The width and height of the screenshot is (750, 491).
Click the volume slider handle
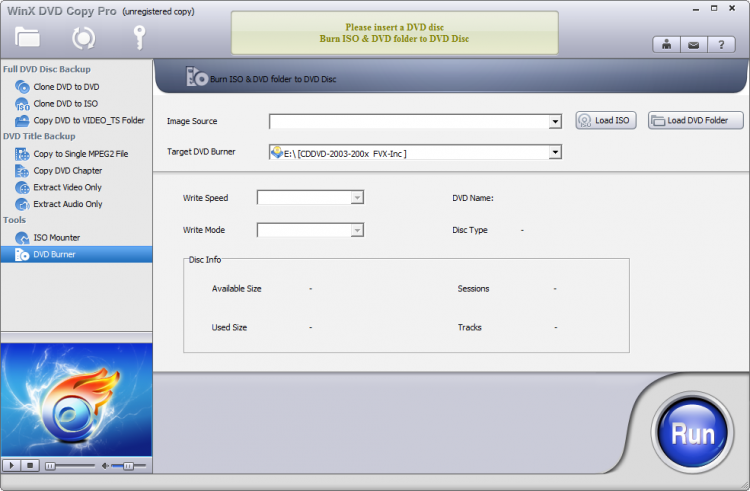click(x=128, y=466)
